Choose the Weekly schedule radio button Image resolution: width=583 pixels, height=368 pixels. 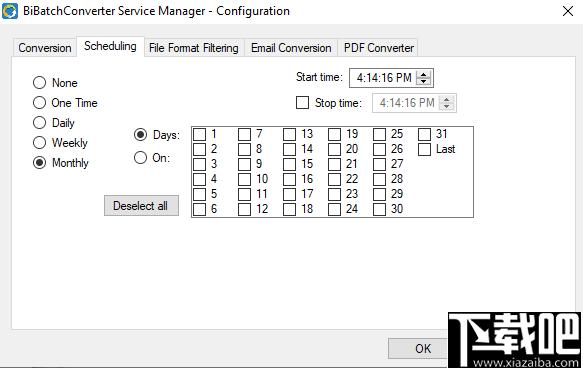[39, 142]
